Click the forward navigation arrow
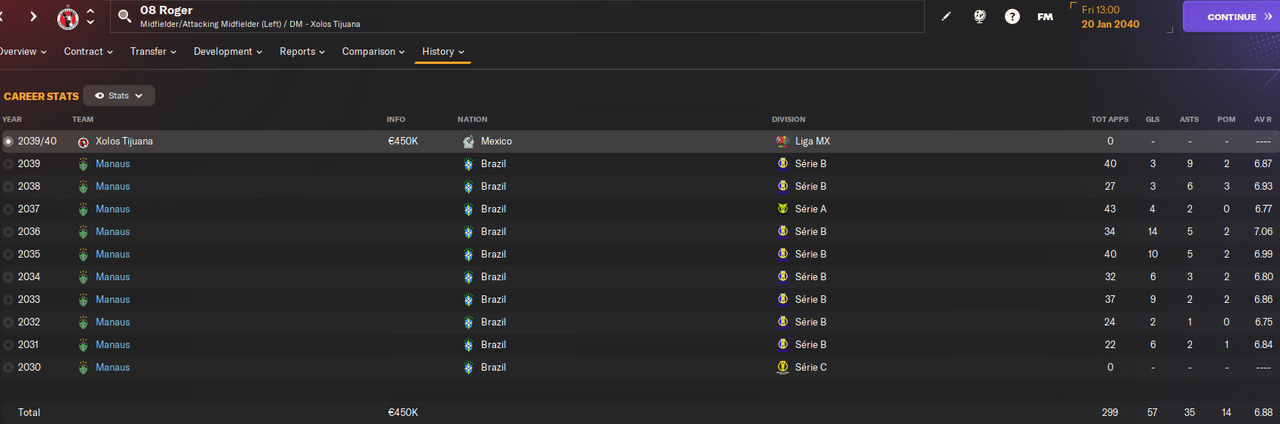Viewport: 1280px width, 424px height. click(33, 17)
